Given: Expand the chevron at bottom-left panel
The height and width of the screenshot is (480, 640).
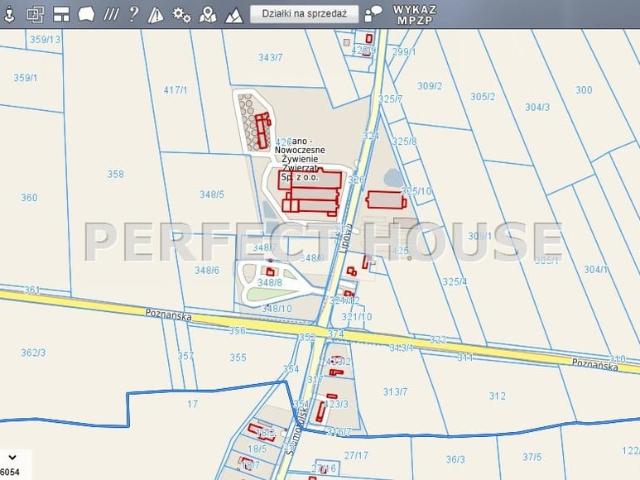Looking at the screenshot, I should pyautogui.click(x=12, y=458).
